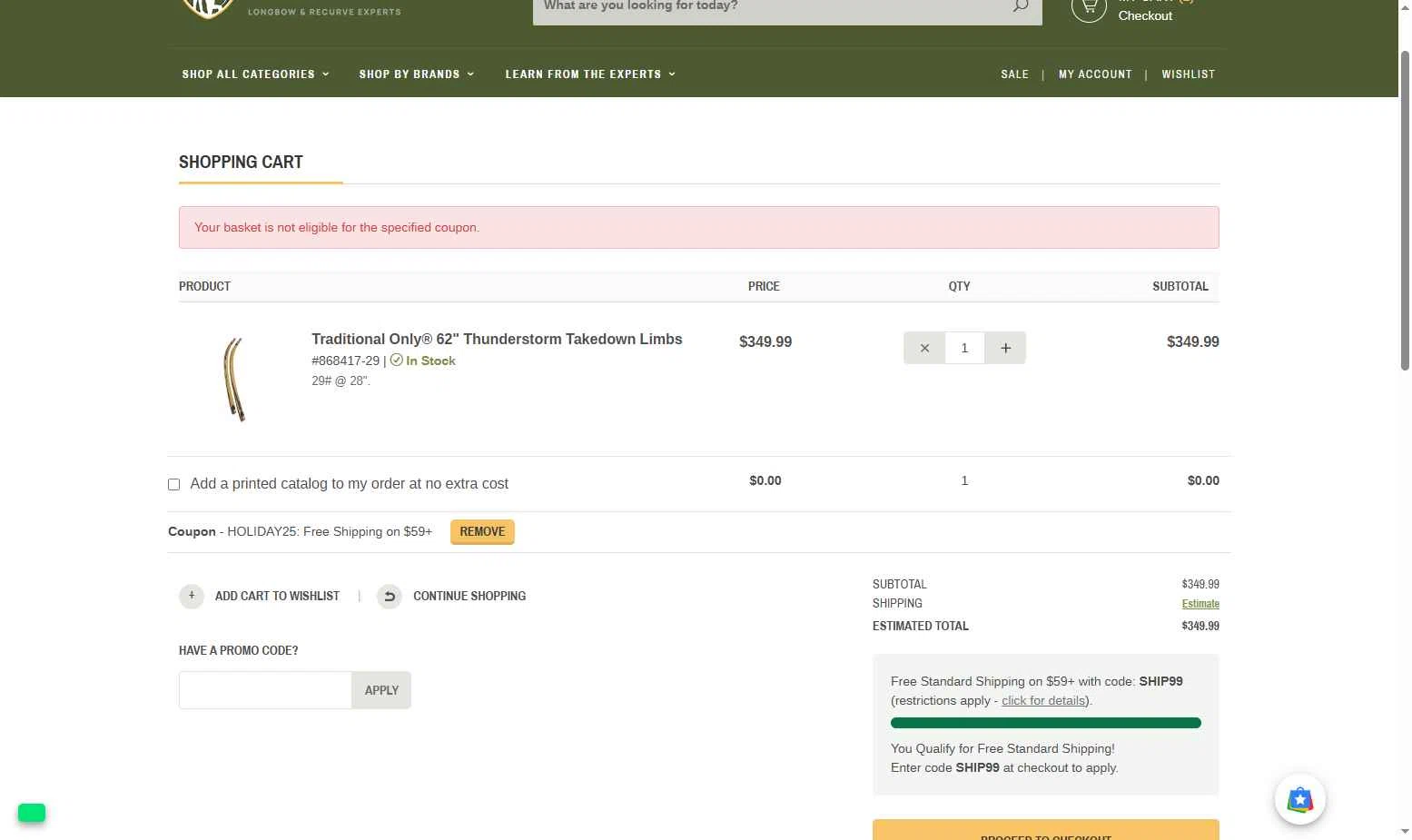Image resolution: width=1412 pixels, height=840 pixels.
Task: Check the printed catalog checkbox
Action: (x=173, y=484)
